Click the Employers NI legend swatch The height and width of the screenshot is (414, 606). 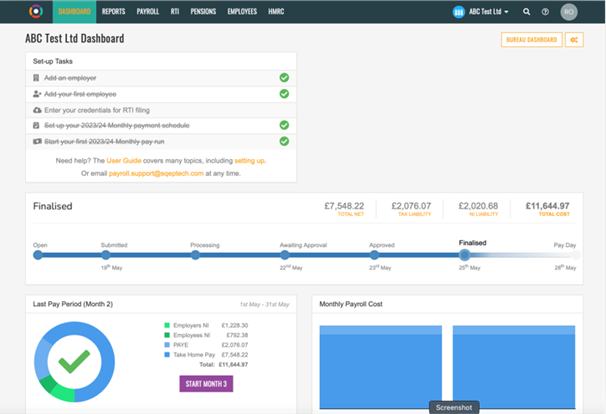(x=167, y=325)
